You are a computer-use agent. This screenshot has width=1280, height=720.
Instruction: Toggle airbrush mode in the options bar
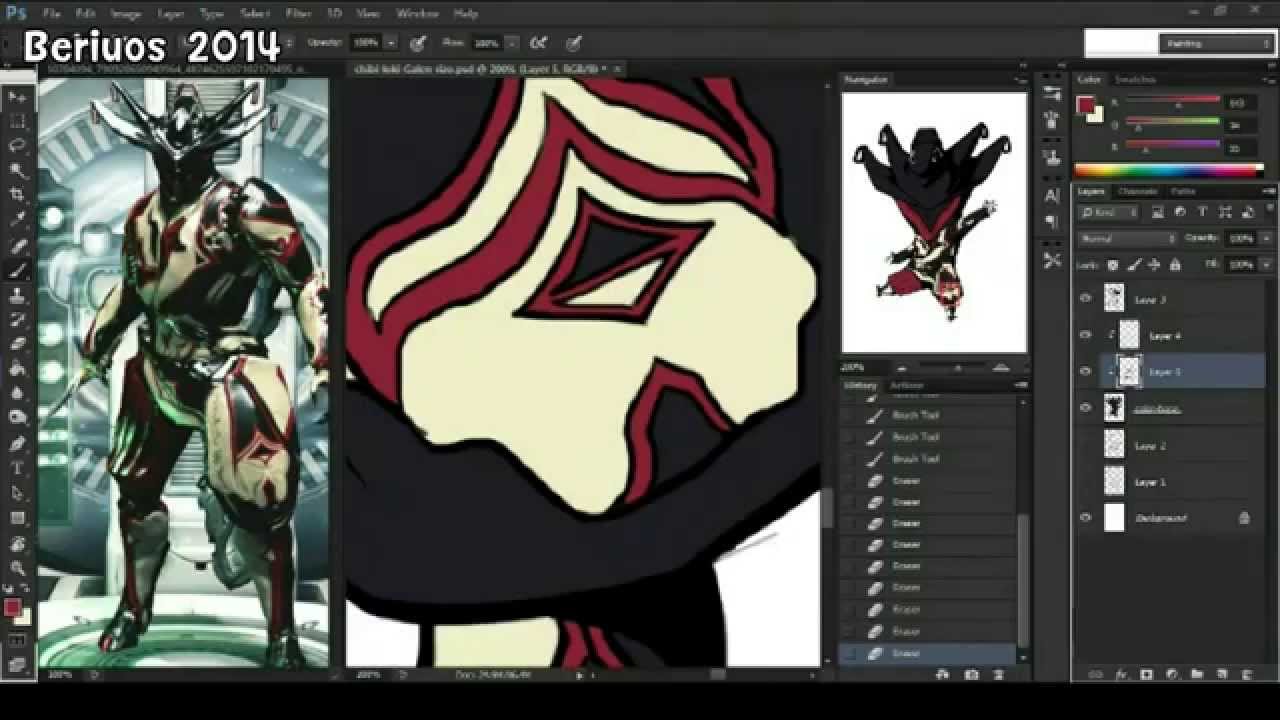(x=540, y=43)
